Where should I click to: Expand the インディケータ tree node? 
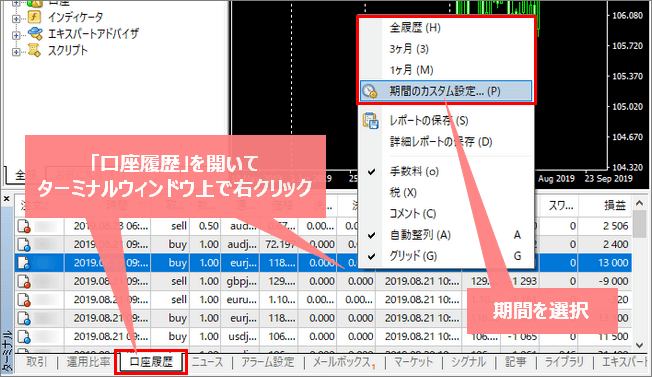pyautogui.click(x=16, y=18)
